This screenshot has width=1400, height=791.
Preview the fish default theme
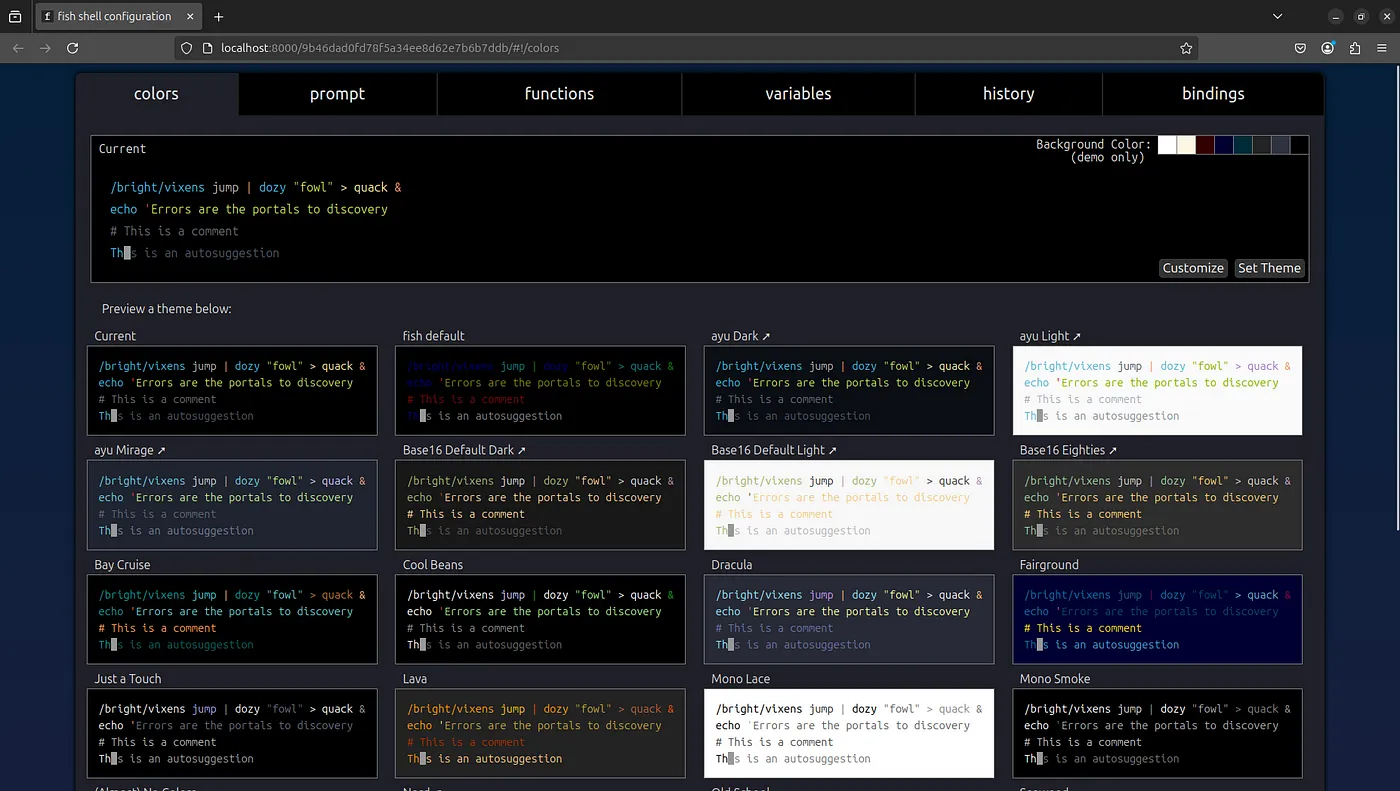541,391
